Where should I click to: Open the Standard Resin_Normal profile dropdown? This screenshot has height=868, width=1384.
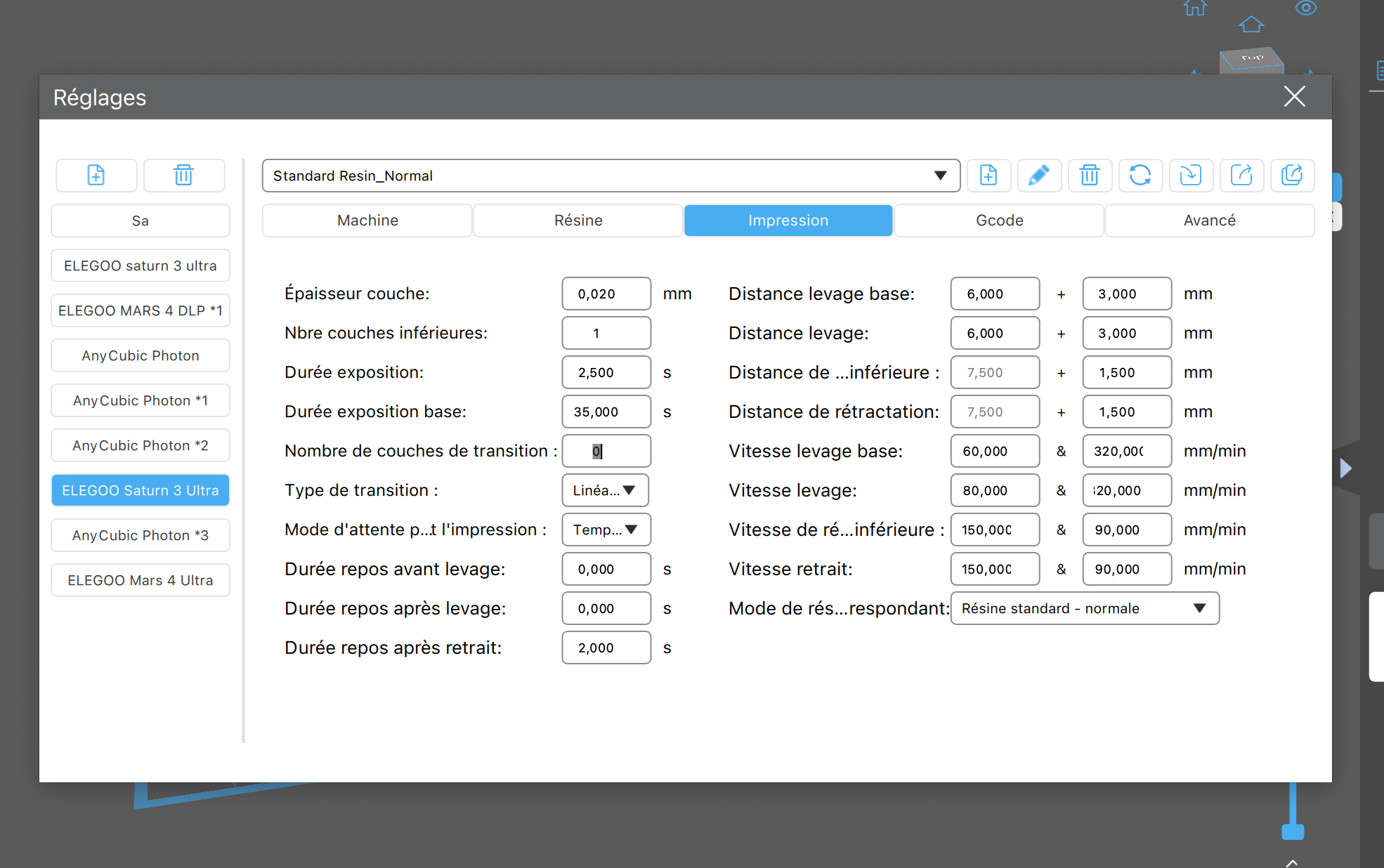click(x=611, y=176)
